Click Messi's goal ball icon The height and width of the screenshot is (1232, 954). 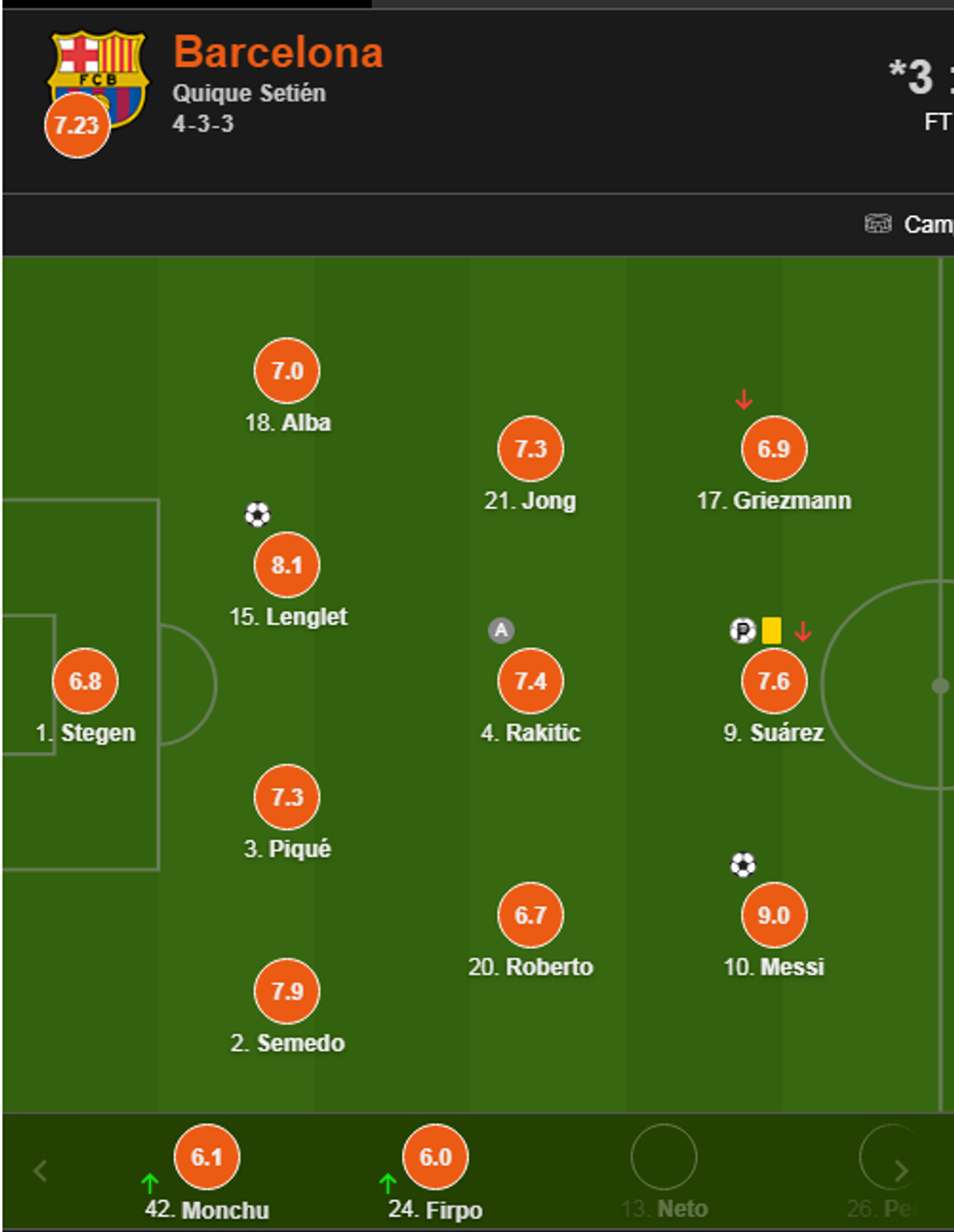tap(743, 865)
